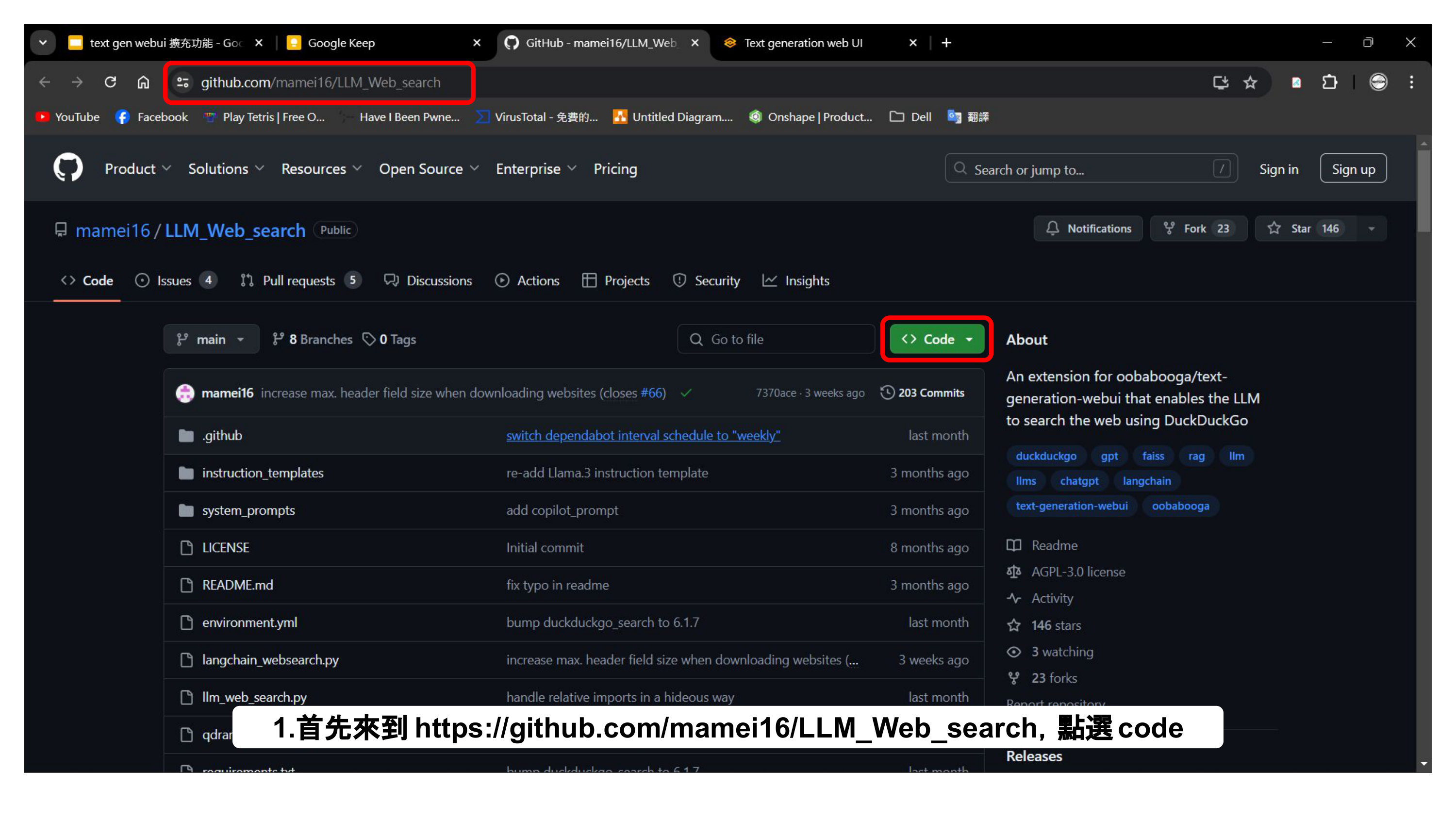
Task: Click the oobabooga topic tag
Action: [1180, 505]
